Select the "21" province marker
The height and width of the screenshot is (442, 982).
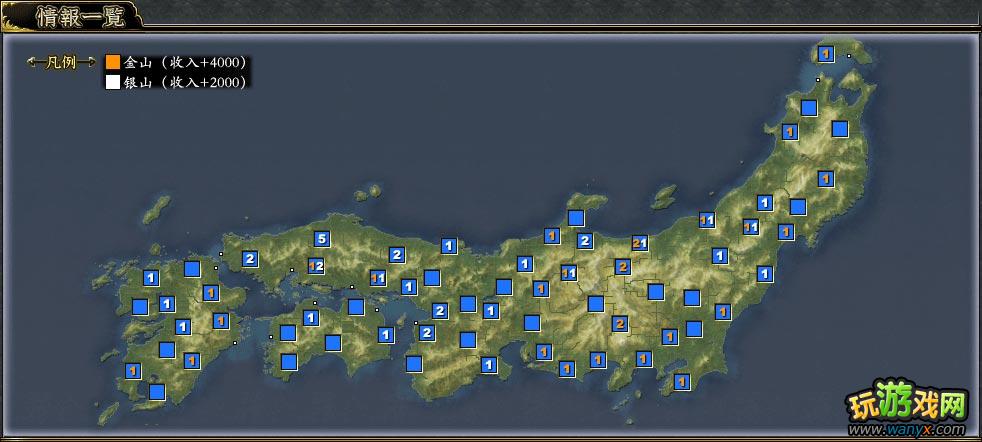pyautogui.click(x=639, y=243)
